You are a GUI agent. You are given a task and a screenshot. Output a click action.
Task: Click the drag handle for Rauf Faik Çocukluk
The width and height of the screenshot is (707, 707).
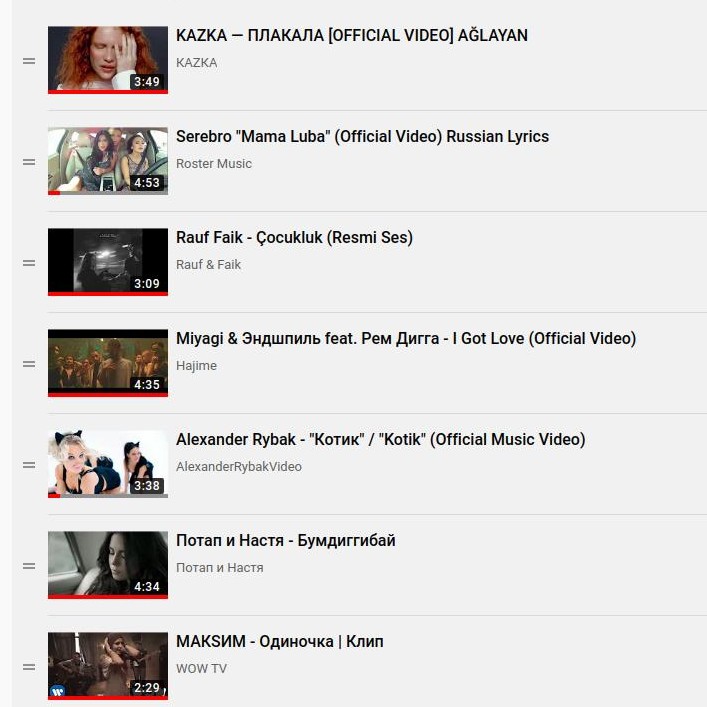[x=29, y=263]
